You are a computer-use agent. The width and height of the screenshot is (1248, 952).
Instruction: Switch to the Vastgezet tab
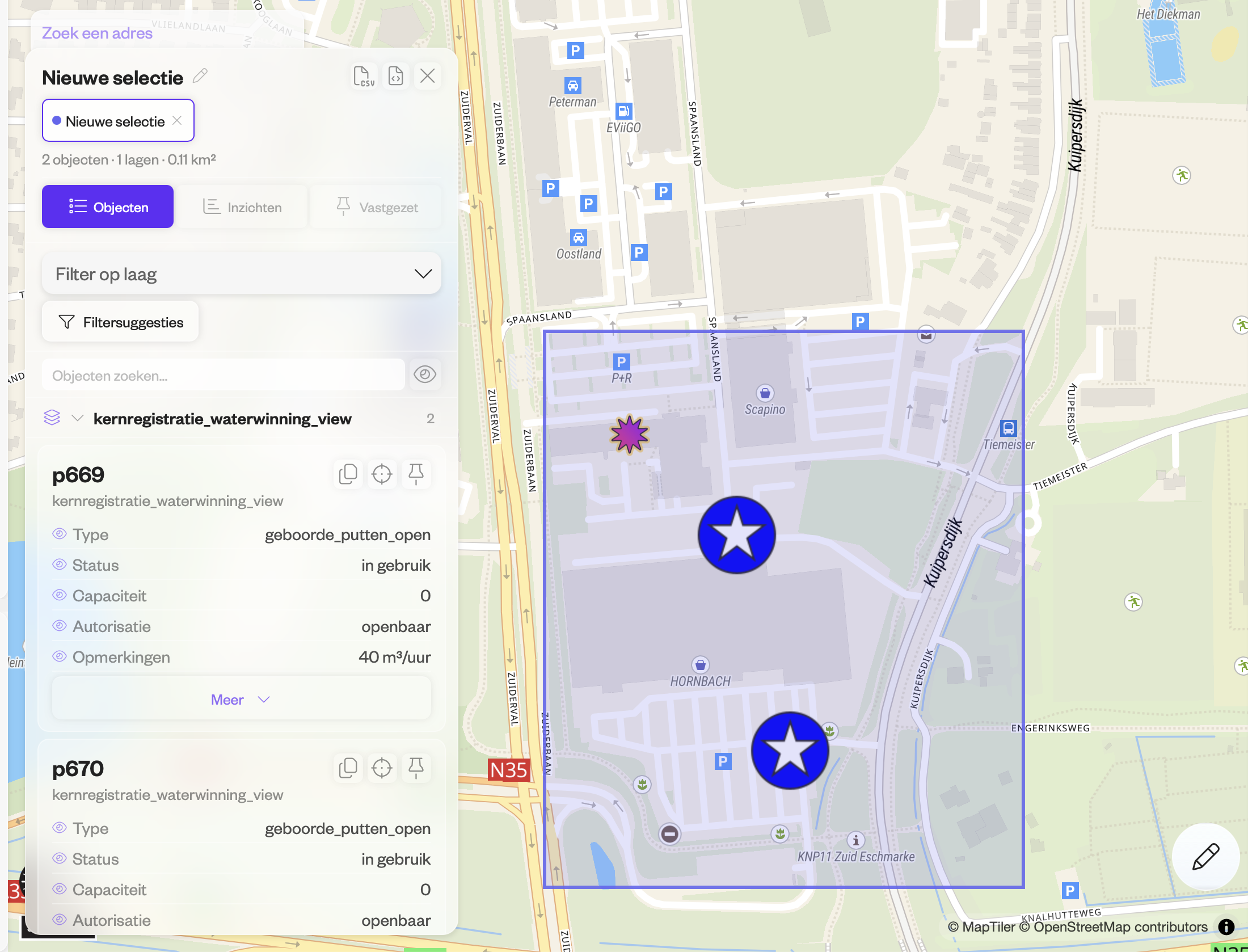376,207
